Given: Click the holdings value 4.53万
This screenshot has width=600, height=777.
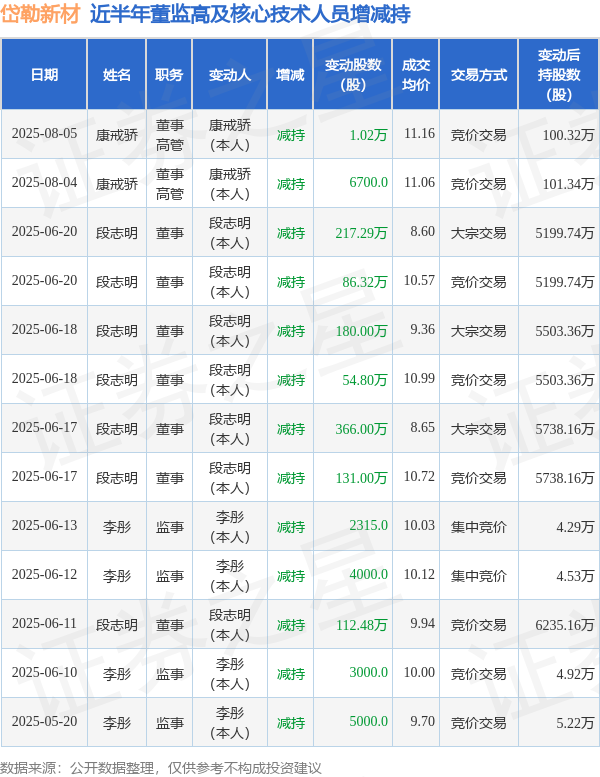Looking at the screenshot, I should click(575, 576).
